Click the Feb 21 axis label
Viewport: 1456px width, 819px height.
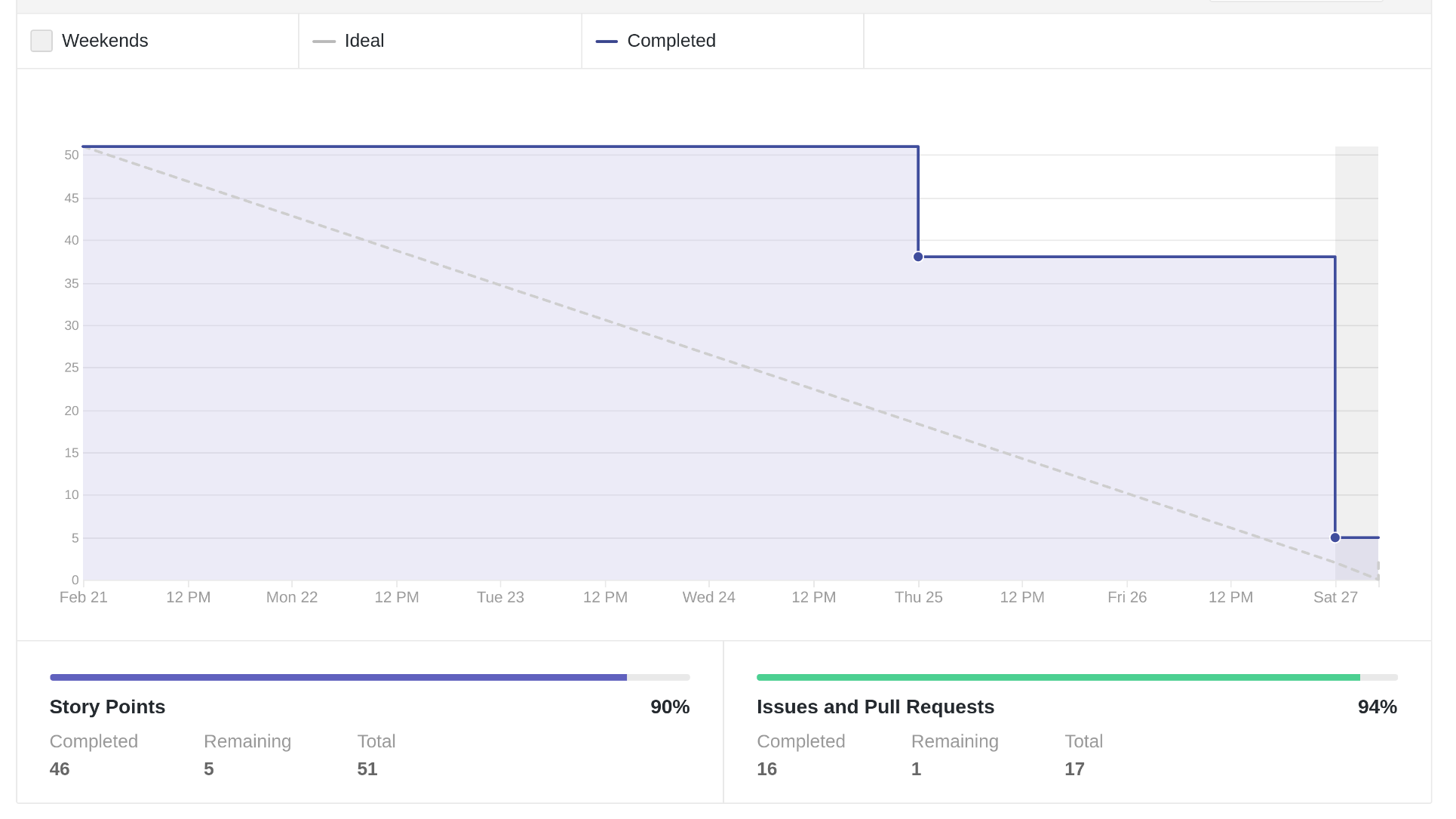tap(84, 597)
